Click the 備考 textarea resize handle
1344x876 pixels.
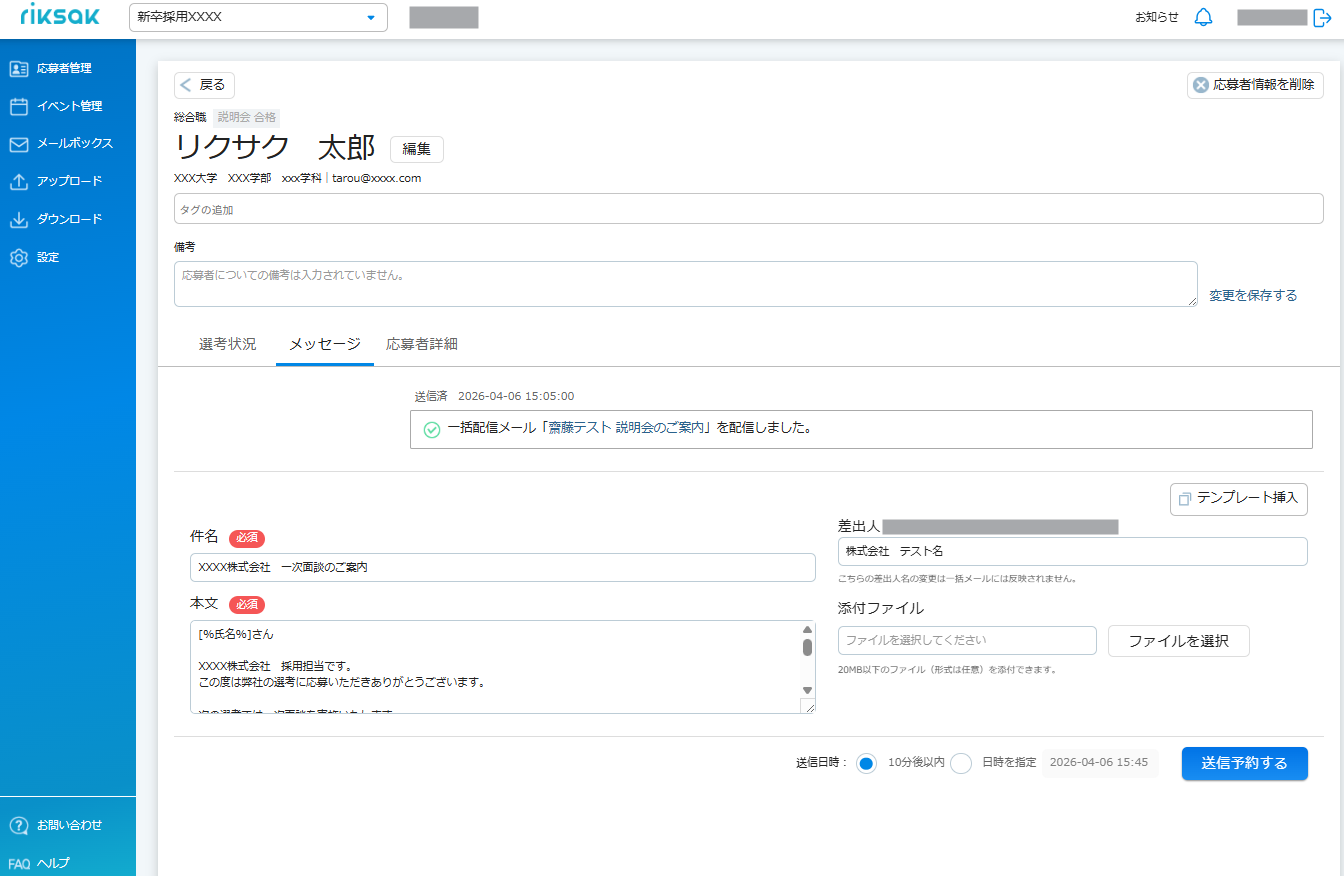(x=1191, y=300)
